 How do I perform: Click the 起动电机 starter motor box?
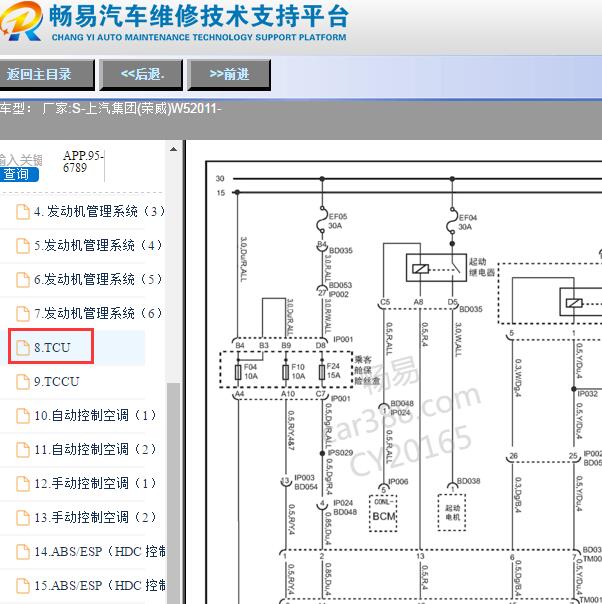(x=452, y=513)
